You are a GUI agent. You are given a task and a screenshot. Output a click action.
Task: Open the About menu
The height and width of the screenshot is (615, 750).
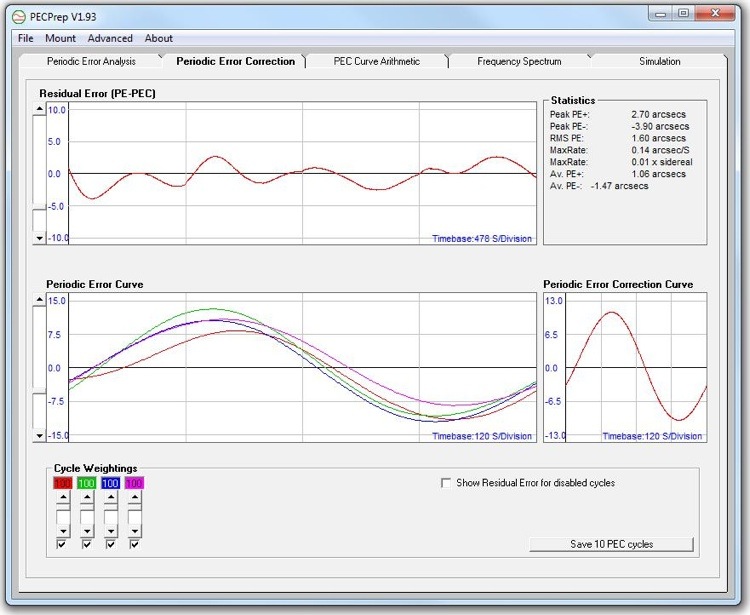pyautogui.click(x=159, y=38)
